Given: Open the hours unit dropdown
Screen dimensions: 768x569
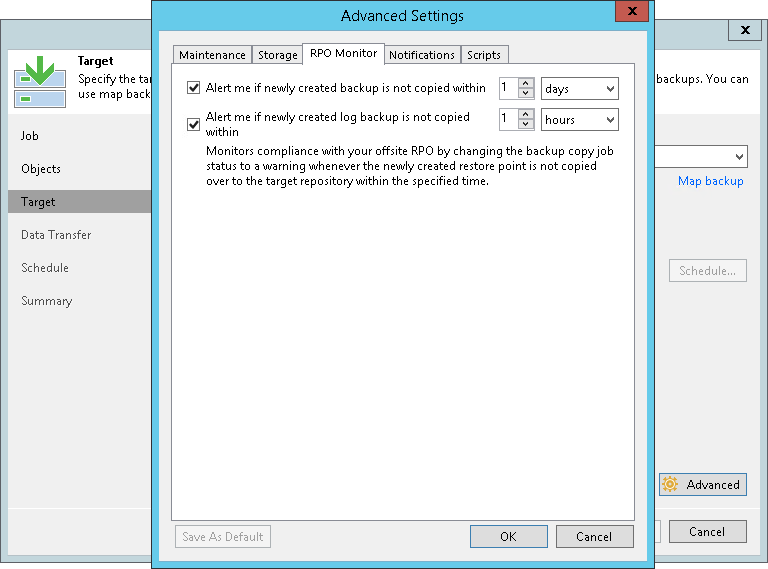Looking at the screenshot, I should coord(579,119).
